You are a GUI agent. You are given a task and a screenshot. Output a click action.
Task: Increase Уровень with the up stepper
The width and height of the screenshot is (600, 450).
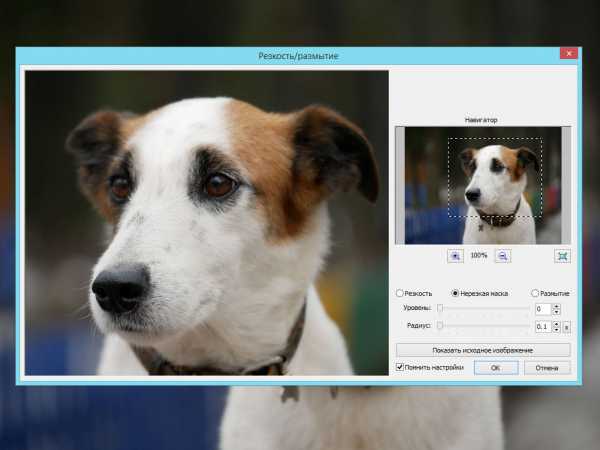pyautogui.click(x=556, y=306)
